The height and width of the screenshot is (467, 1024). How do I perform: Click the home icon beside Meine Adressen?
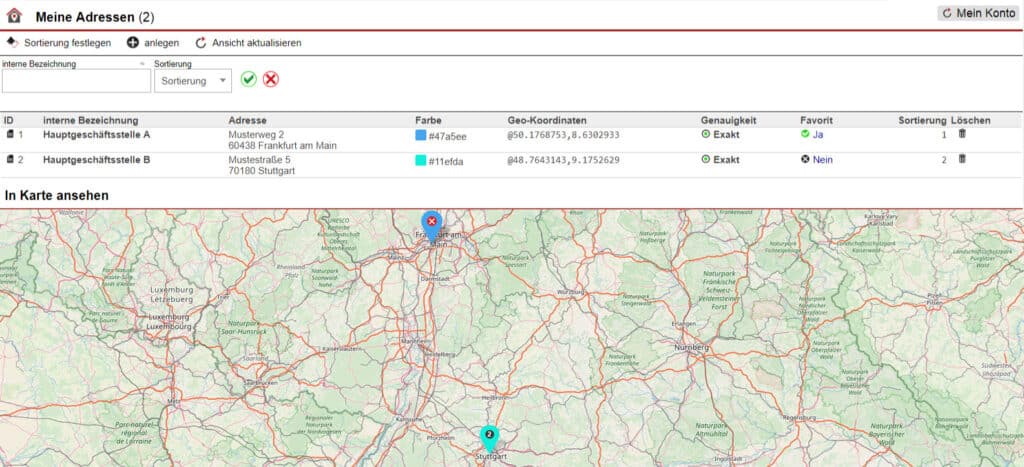tap(14, 15)
